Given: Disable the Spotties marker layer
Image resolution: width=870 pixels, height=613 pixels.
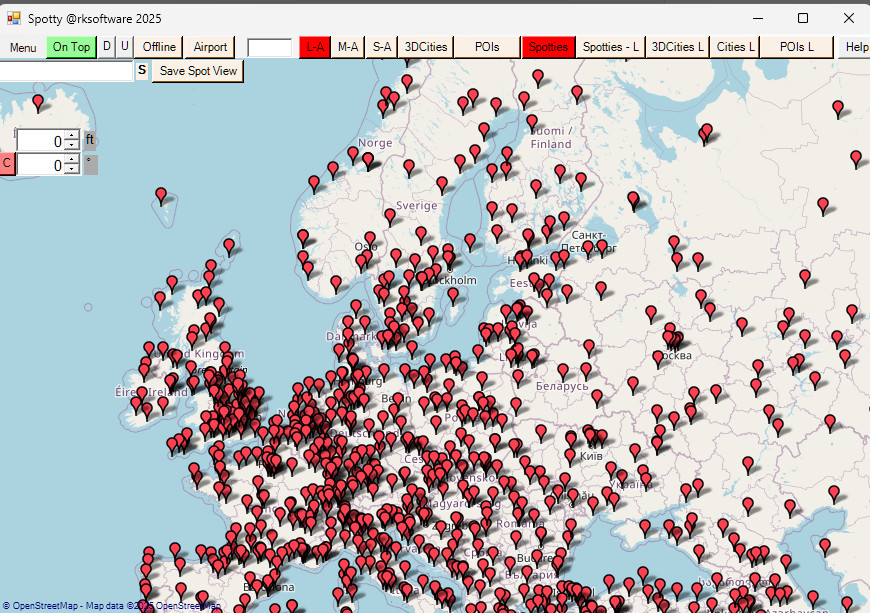Looking at the screenshot, I should (548, 47).
